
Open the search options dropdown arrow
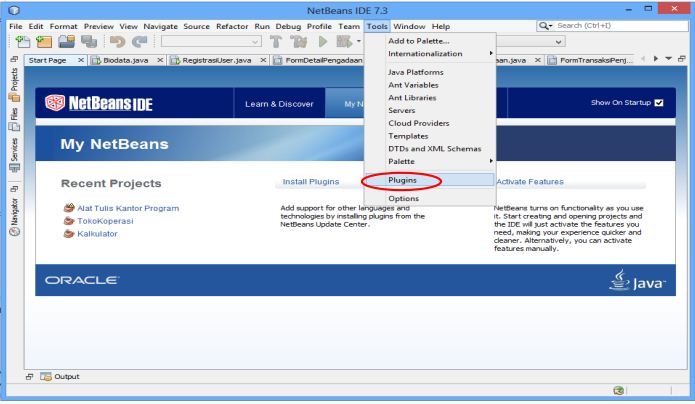tap(551, 26)
